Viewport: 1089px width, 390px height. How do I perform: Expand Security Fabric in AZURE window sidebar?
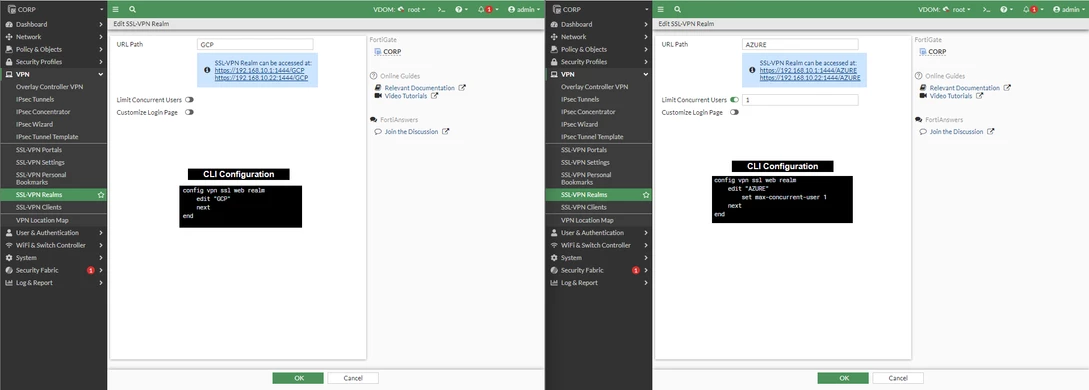[599, 270]
